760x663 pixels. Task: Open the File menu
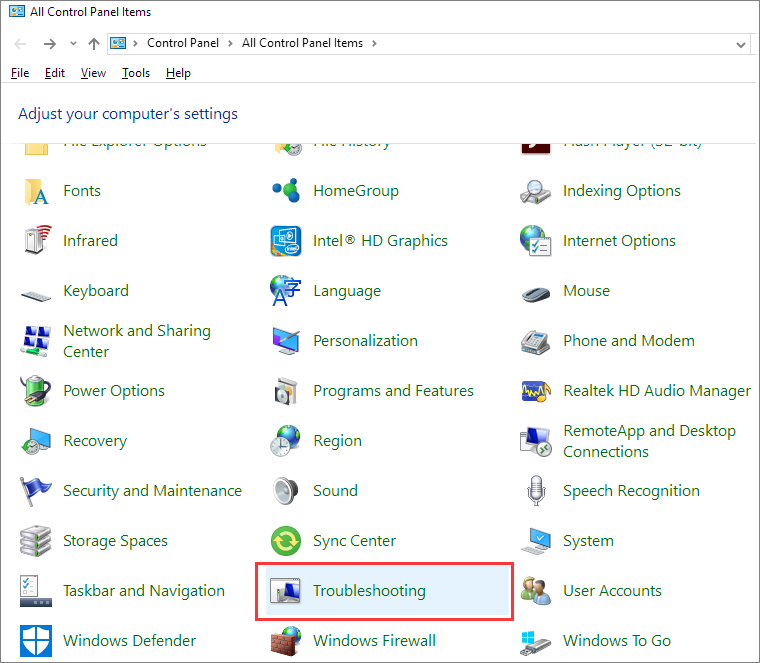pyautogui.click(x=20, y=73)
